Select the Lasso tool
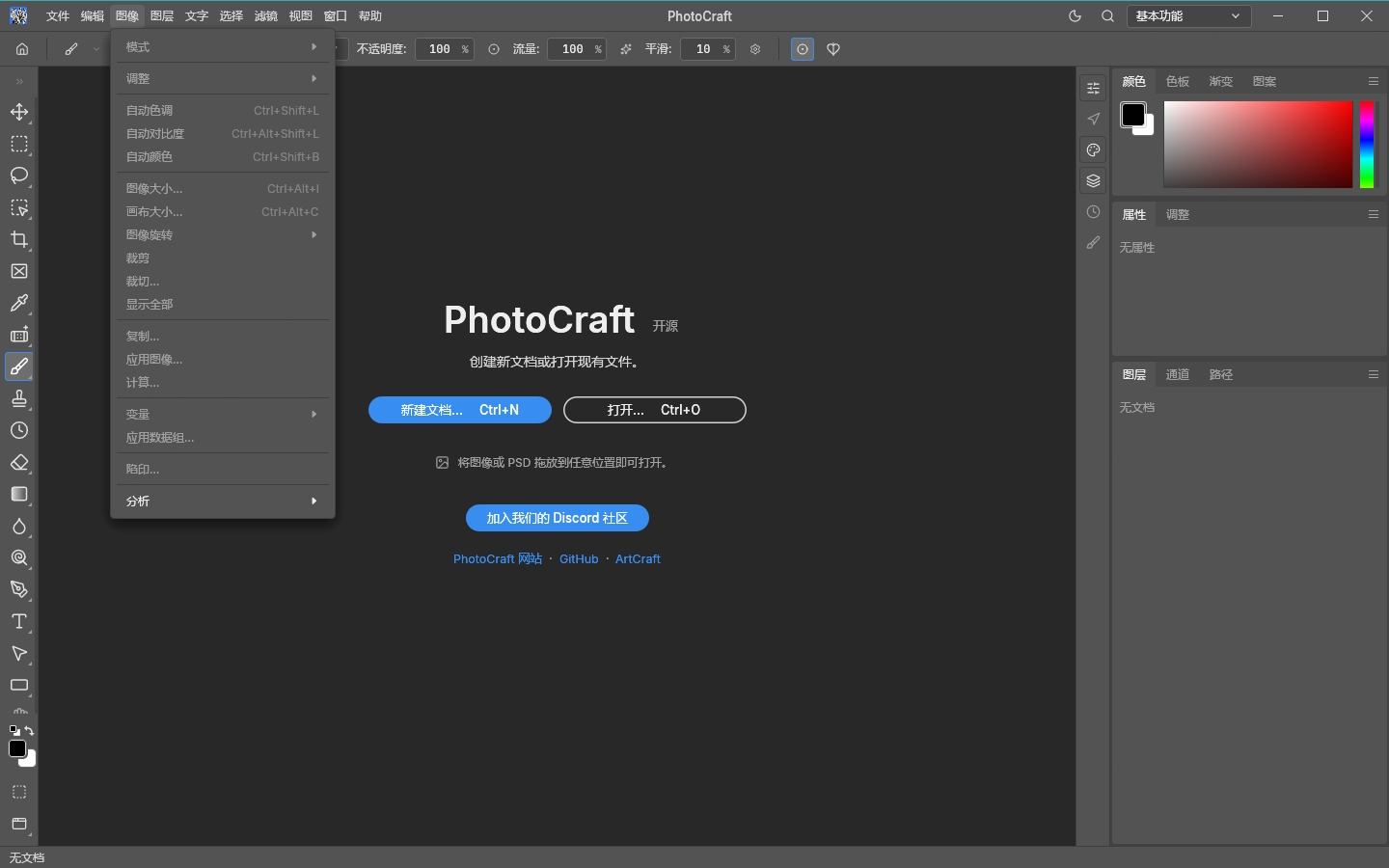 pos(19,176)
